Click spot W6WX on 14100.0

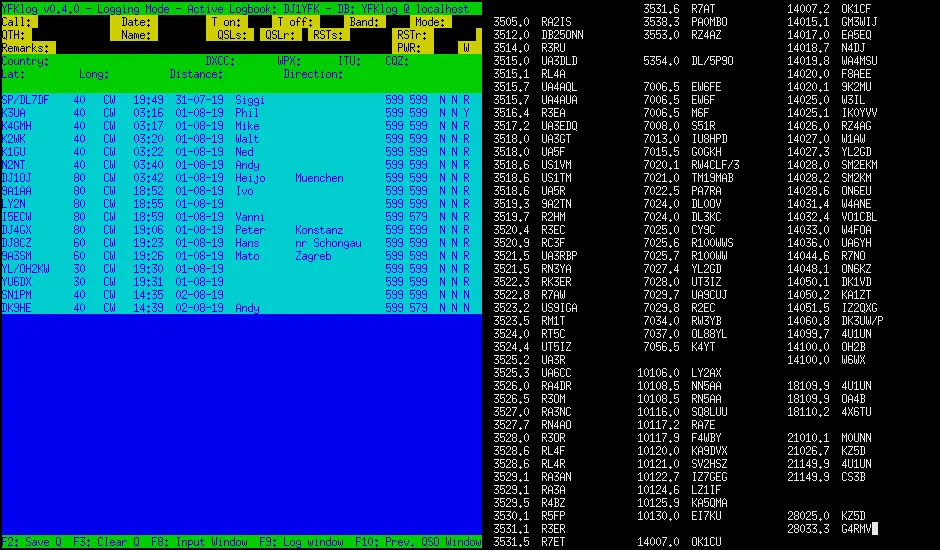click(826, 360)
